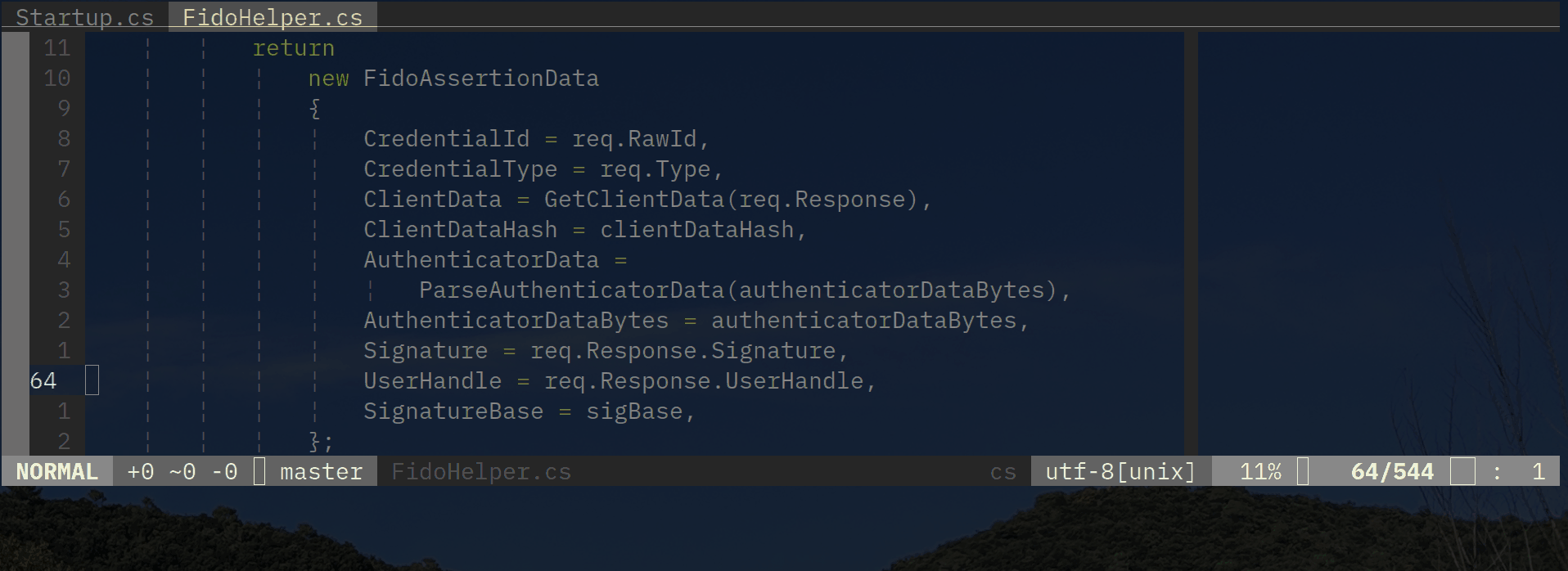Click the utf-8[unix] encoding segment
This screenshot has width=1568, height=571.
(x=1120, y=472)
